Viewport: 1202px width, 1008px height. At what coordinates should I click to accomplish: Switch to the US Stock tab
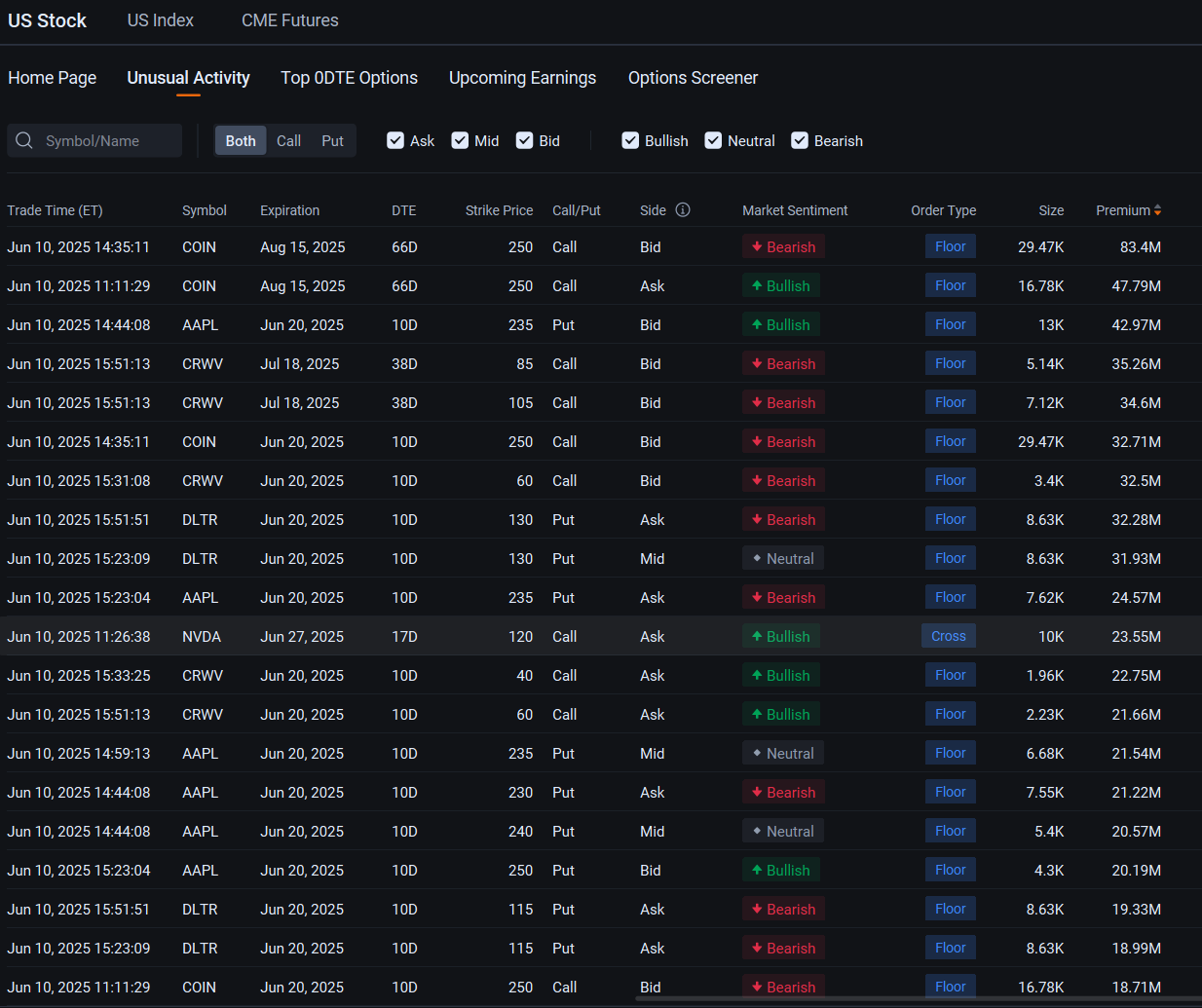[47, 20]
